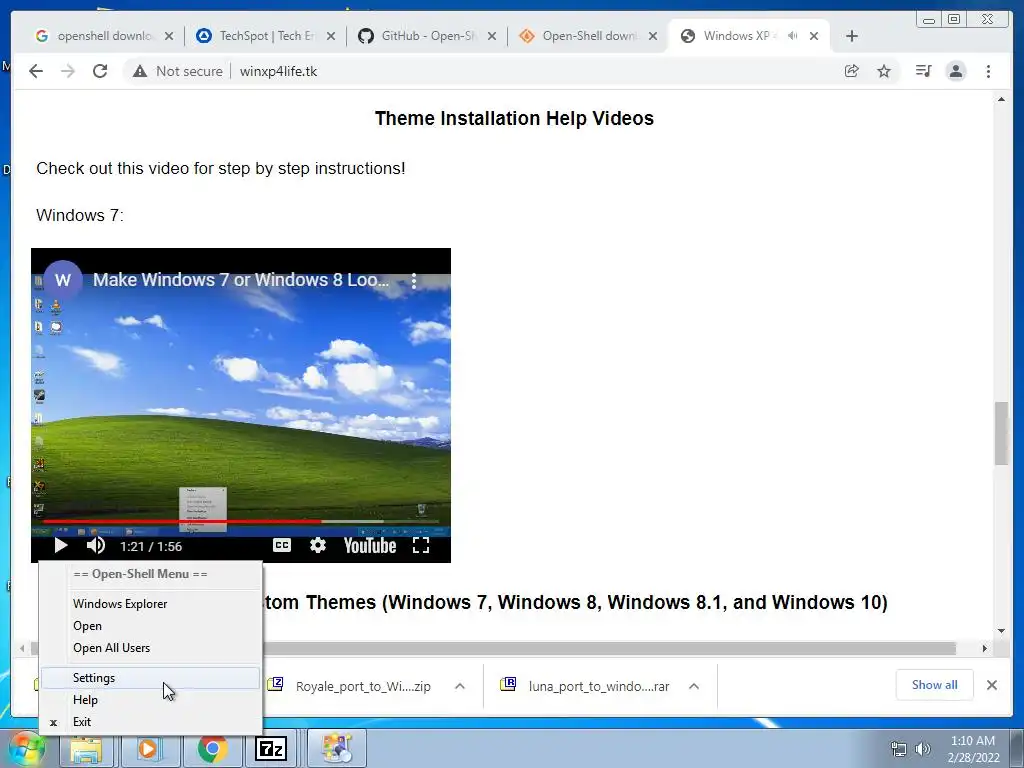
Task: Open 7-Zip from the taskbar
Action: pyautogui.click(x=271, y=748)
